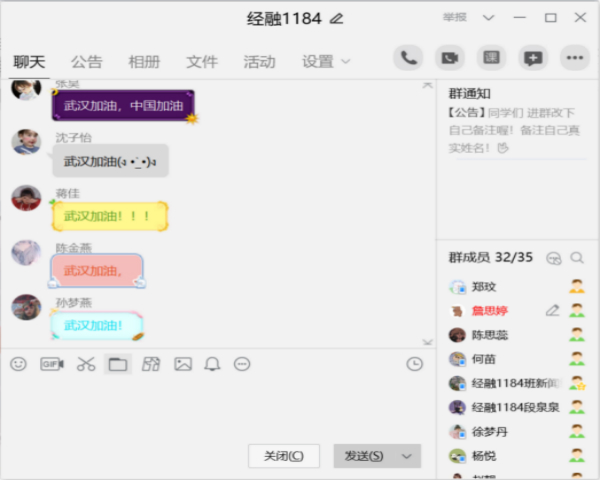Click the red packet/gift icon in toolbar
The image size is (600, 480).
click(151, 364)
